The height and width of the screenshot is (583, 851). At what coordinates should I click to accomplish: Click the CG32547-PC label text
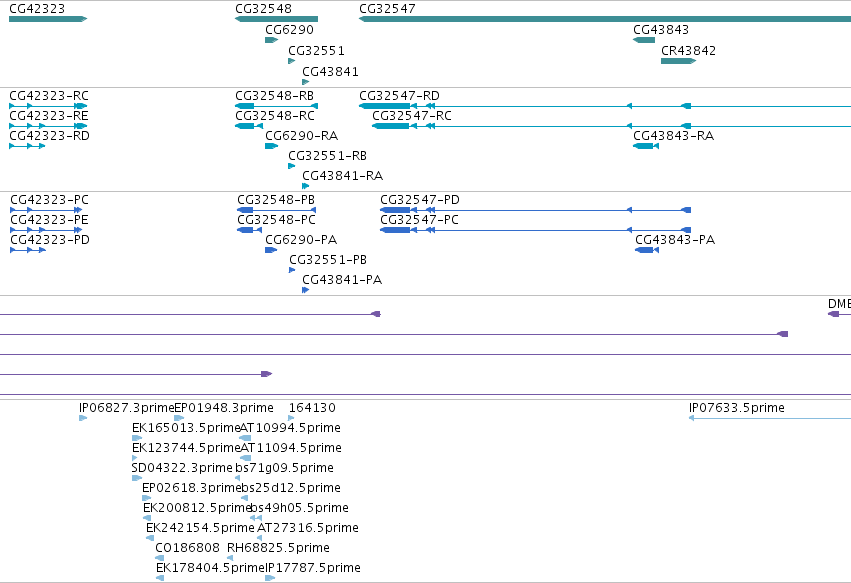coord(420,220)
